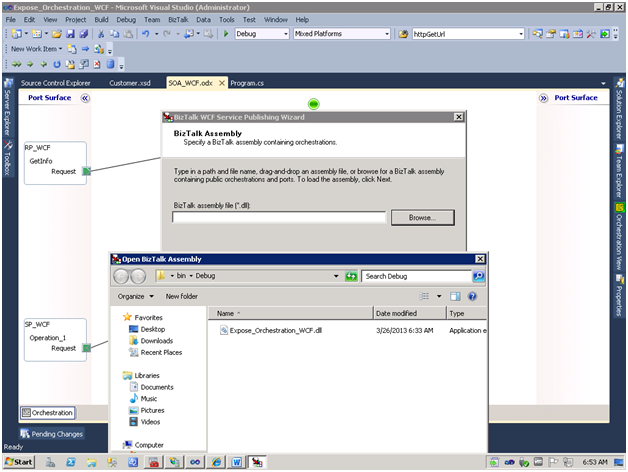The width and height of the screenshot is (628, 472).
Task: Click Search Debug field in Open dialog
Action: pos(416,276)
